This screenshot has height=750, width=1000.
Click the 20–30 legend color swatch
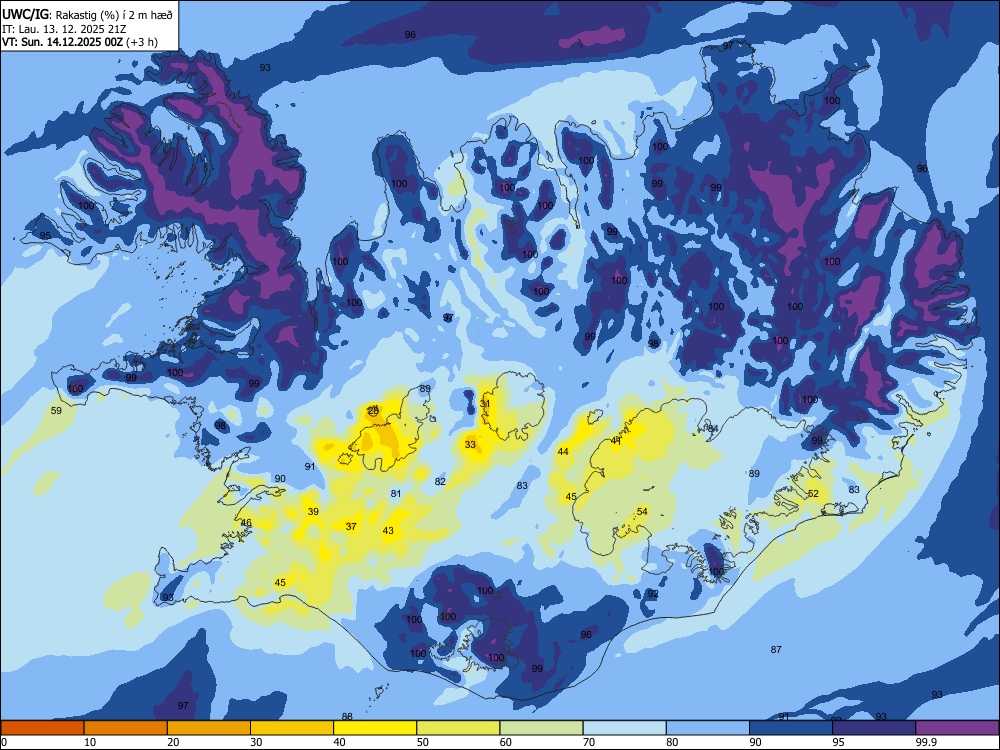(209, 728)
